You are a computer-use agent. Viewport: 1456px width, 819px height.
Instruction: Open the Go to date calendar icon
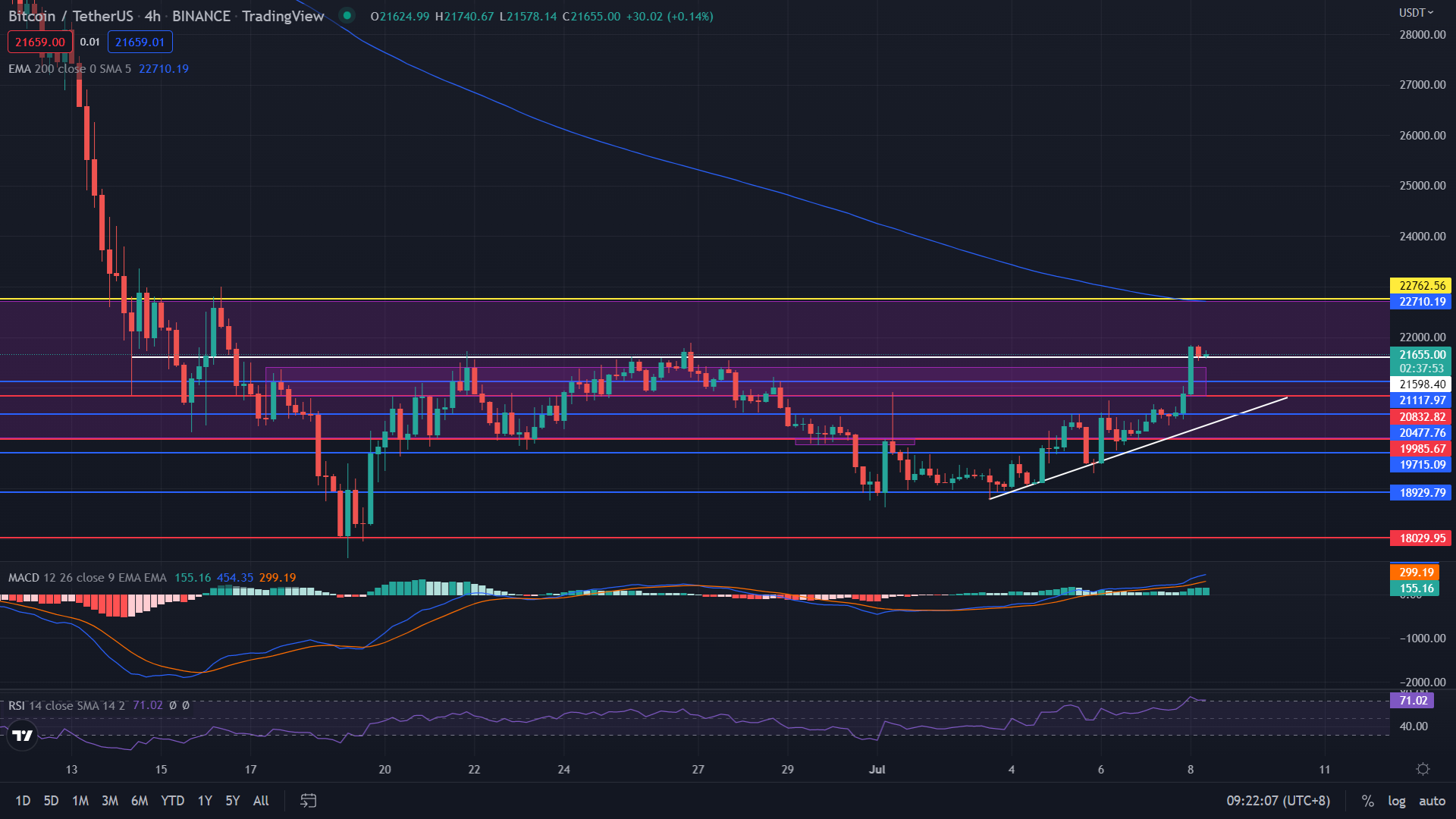pyautogui.click(x=308, y=800)
